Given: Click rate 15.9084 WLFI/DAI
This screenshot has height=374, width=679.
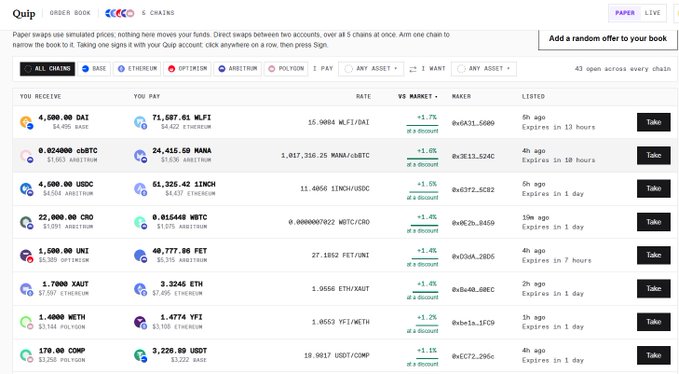Looking at the screenshot, I should [x=339, y=123].
